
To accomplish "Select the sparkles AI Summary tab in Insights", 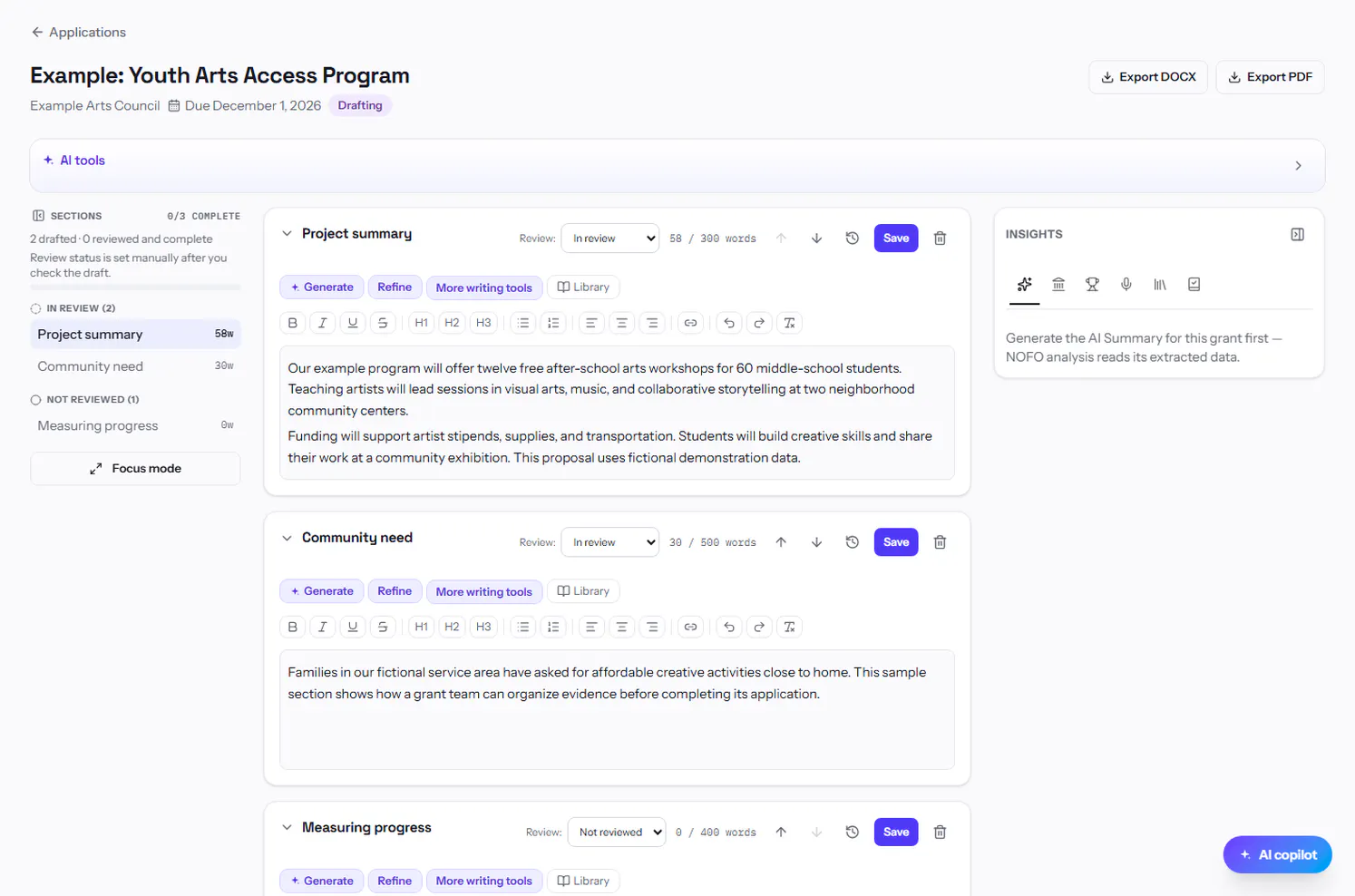I will (1025, 285).
